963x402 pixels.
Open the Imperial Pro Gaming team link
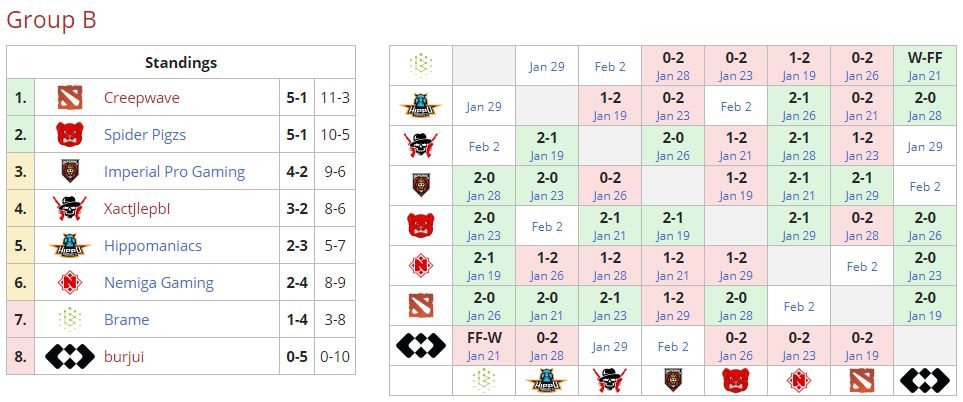click(174, 172)
